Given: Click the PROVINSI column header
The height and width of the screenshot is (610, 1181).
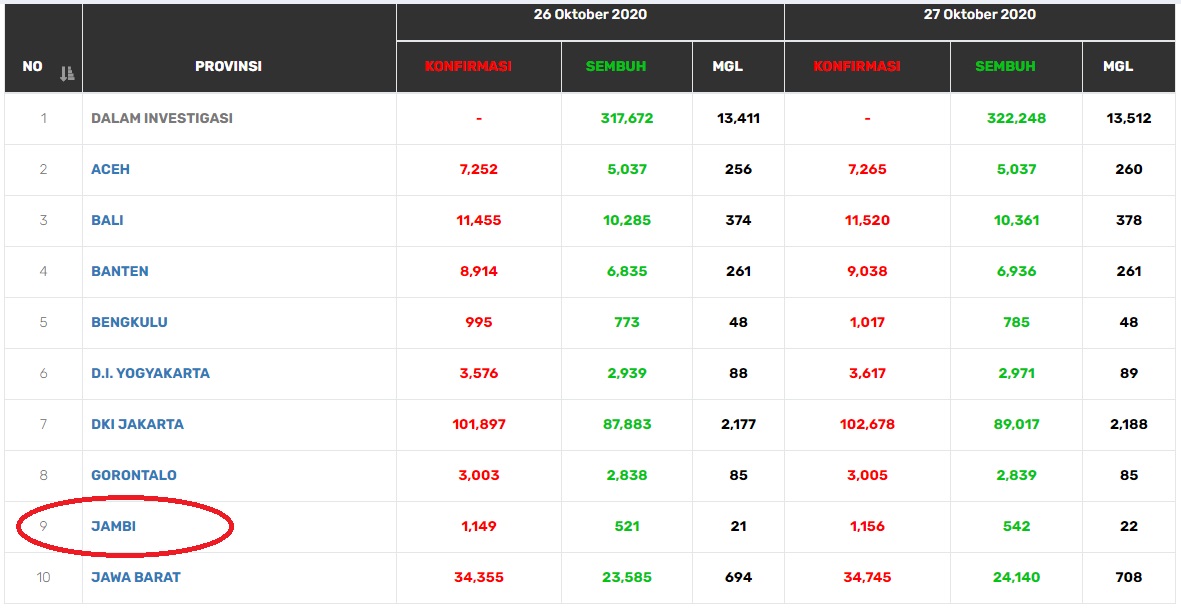Looking at the screenshot, I should pyautogui.click(x=228, y=67).
